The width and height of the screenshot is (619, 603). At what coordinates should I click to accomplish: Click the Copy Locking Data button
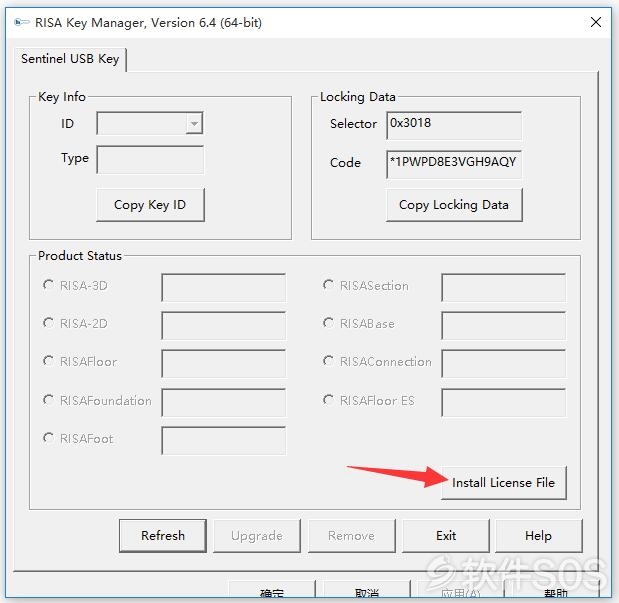pyautogui.click(x=454, y=205)
